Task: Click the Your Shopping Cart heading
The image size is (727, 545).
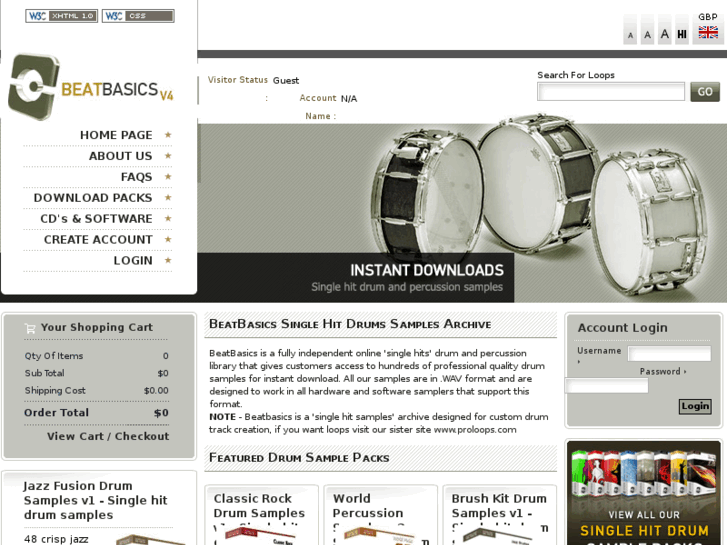Action: pos(96,327)
